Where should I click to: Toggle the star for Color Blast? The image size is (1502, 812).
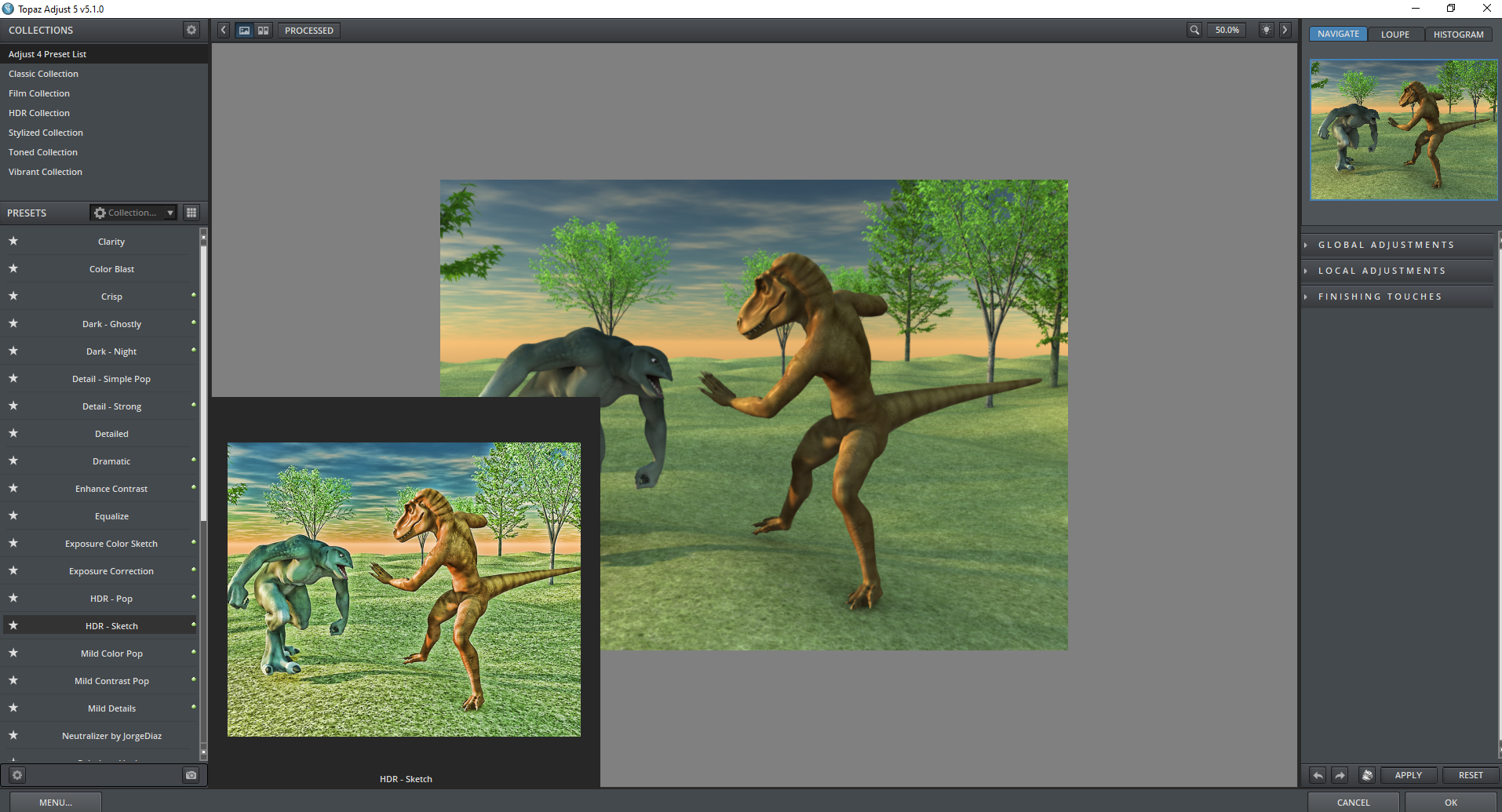(x=13, y=268)
